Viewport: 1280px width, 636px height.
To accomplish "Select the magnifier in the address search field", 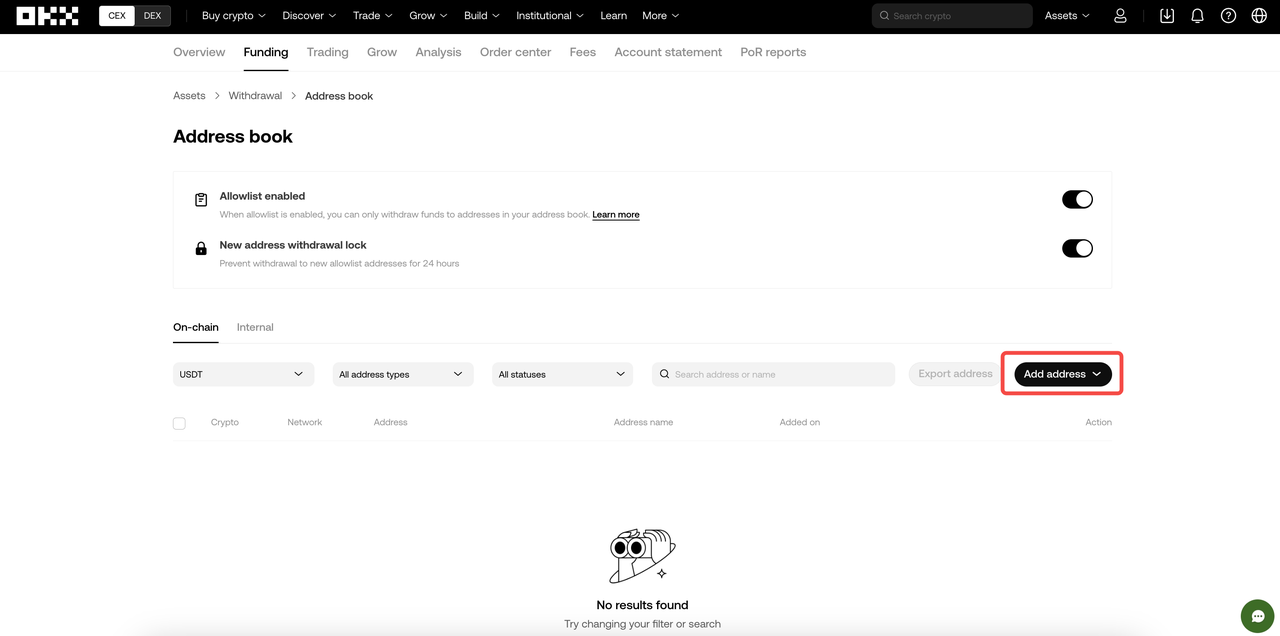I will click(664, 373).
